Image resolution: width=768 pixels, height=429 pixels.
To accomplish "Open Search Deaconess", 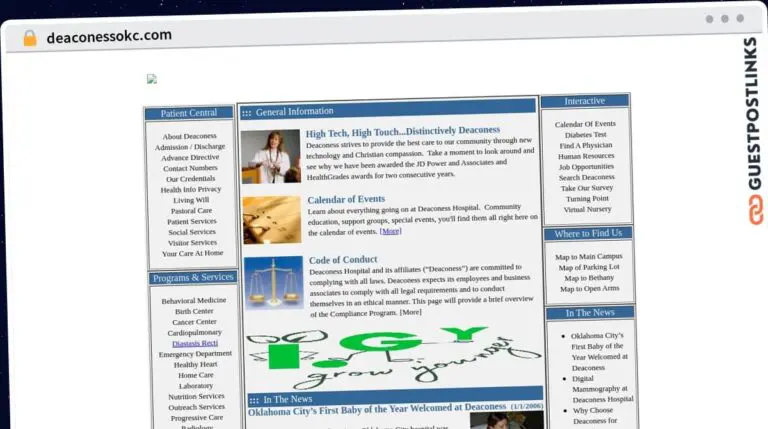I will pyautogui.click(x=587, y=177).
